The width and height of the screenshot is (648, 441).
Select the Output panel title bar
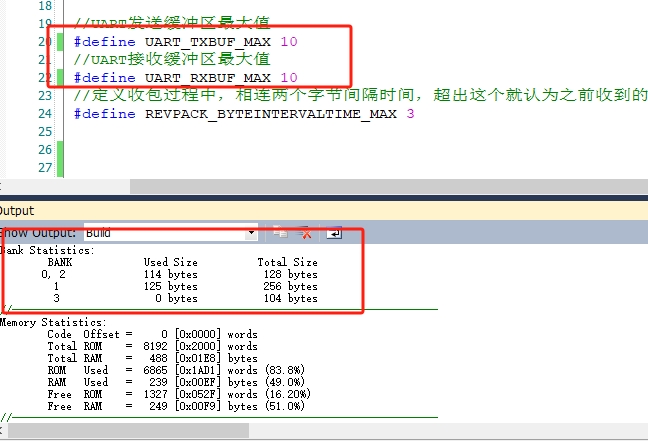324,211
